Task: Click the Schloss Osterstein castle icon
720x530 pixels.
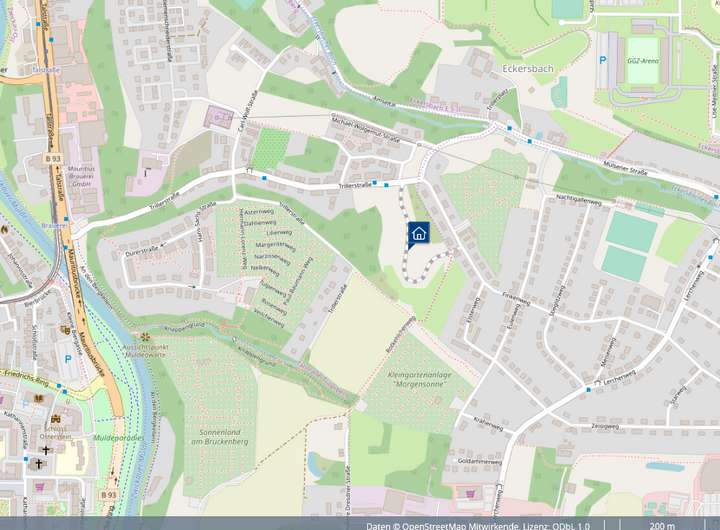Action: tap(56, 419)
